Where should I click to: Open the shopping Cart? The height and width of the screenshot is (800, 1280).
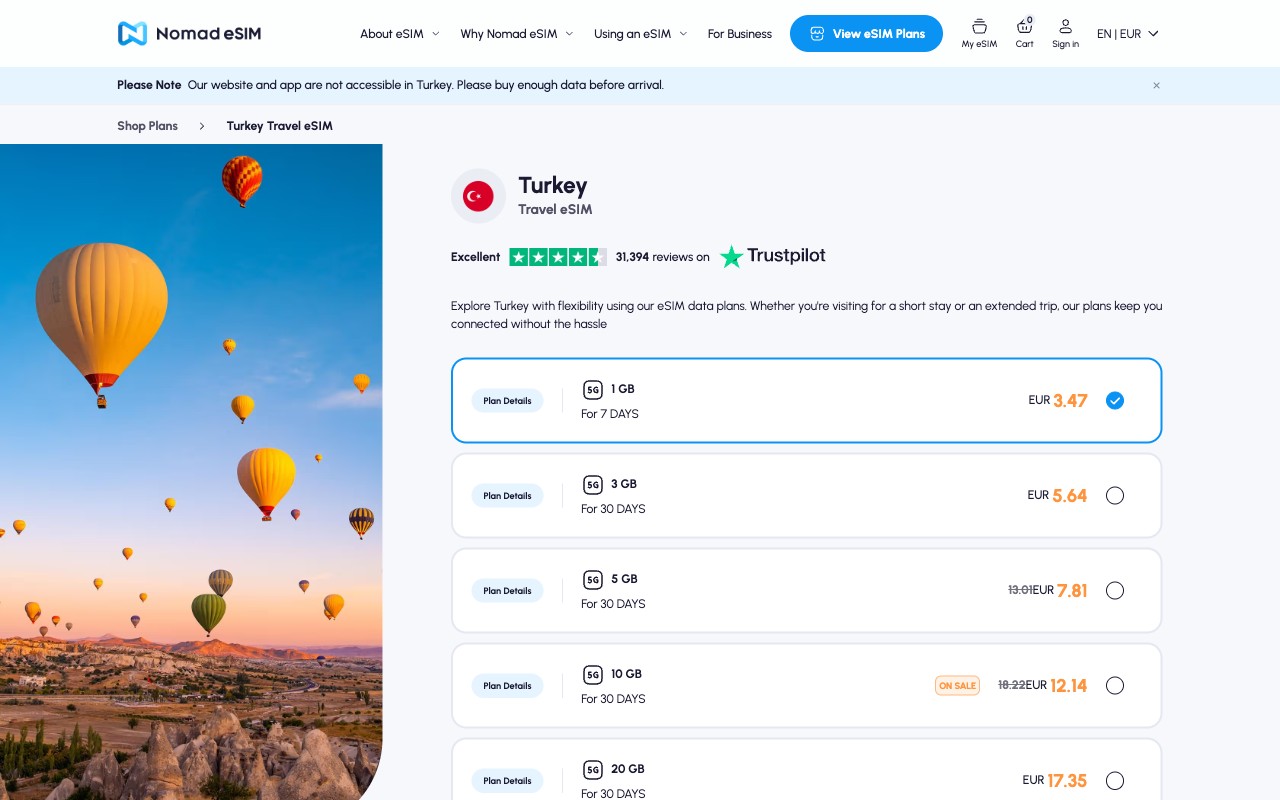1024,33
